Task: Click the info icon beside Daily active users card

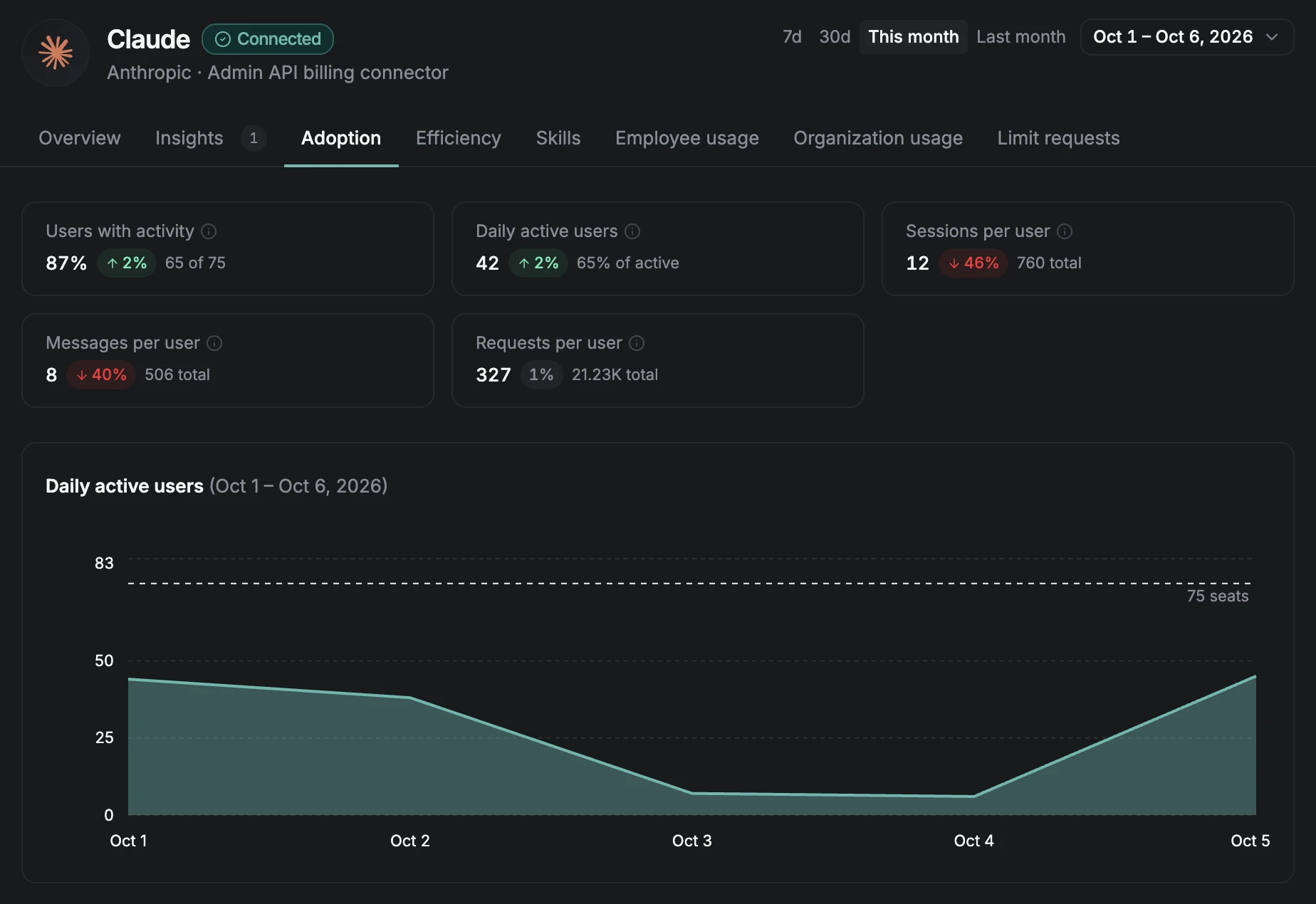Action: pyautogui.click(x=632, y=231)
